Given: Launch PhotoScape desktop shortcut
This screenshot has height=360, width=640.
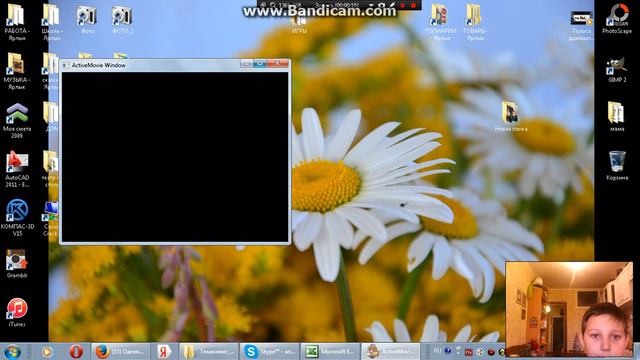Looking at the screenshot, I should (x=617, y=19).
